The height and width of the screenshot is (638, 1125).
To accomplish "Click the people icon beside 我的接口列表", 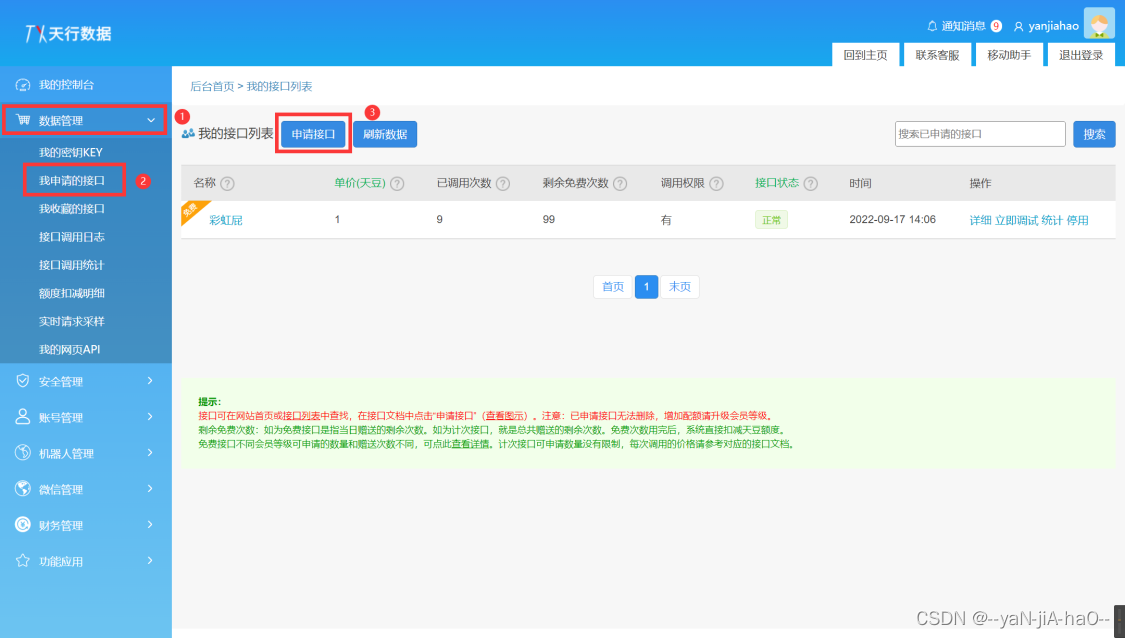I will coord(188,133).
